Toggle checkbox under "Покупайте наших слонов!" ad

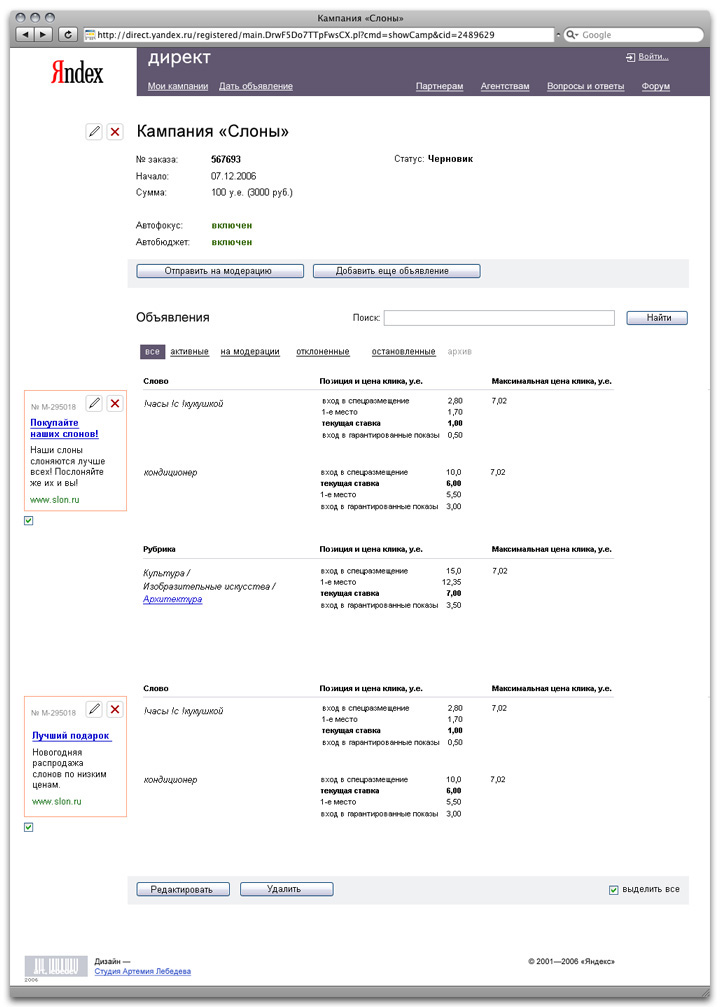28,521
